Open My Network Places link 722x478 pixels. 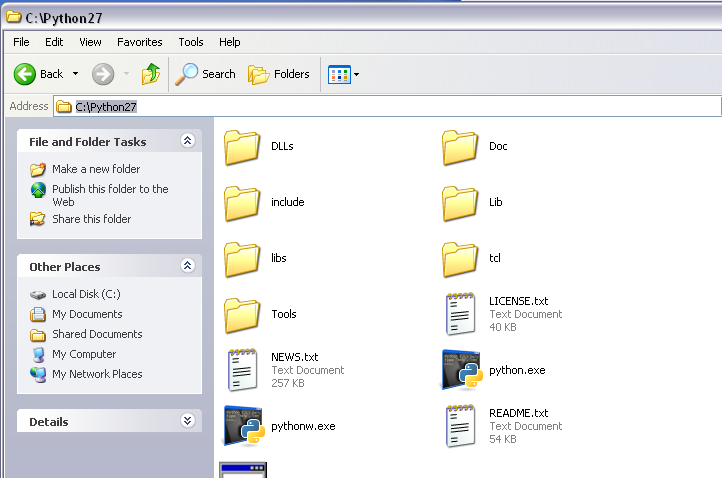pyautogui.click(x=97, y=374)
